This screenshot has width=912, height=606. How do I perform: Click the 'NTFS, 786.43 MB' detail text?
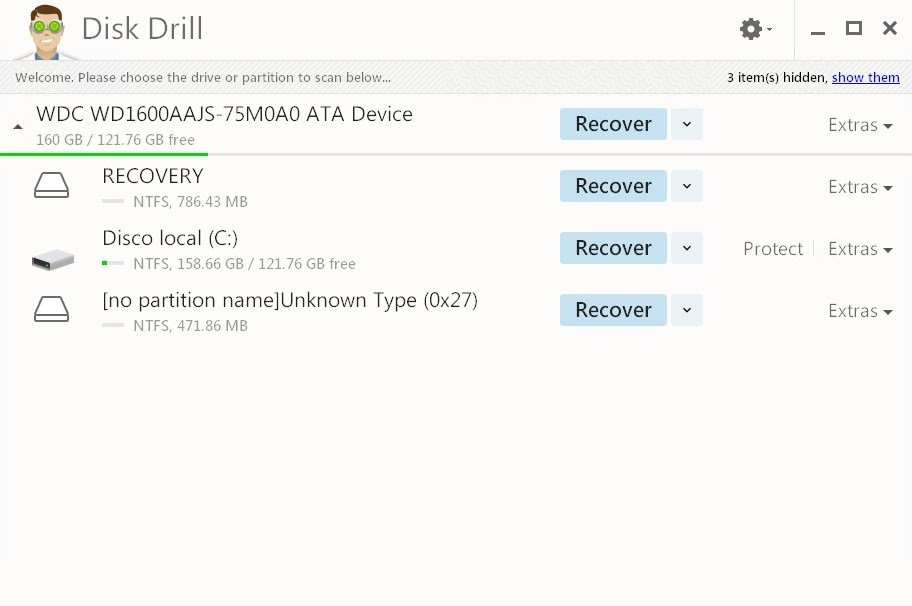point(190,202)
